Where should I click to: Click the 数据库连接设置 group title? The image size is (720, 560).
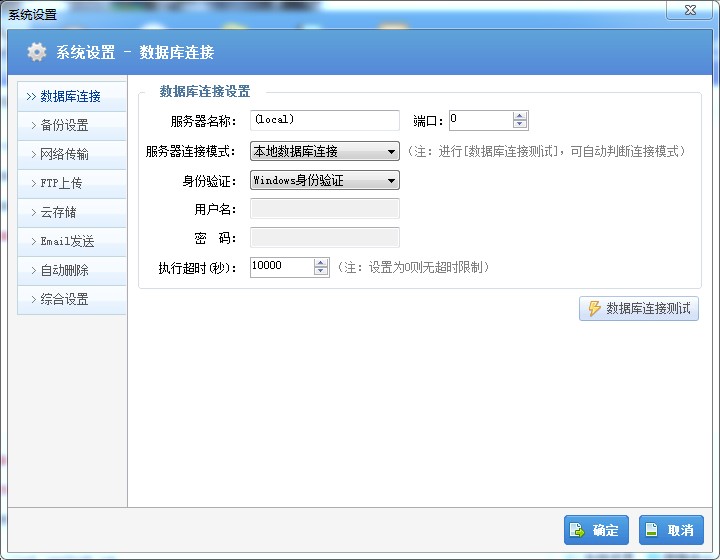pos(205,91)
